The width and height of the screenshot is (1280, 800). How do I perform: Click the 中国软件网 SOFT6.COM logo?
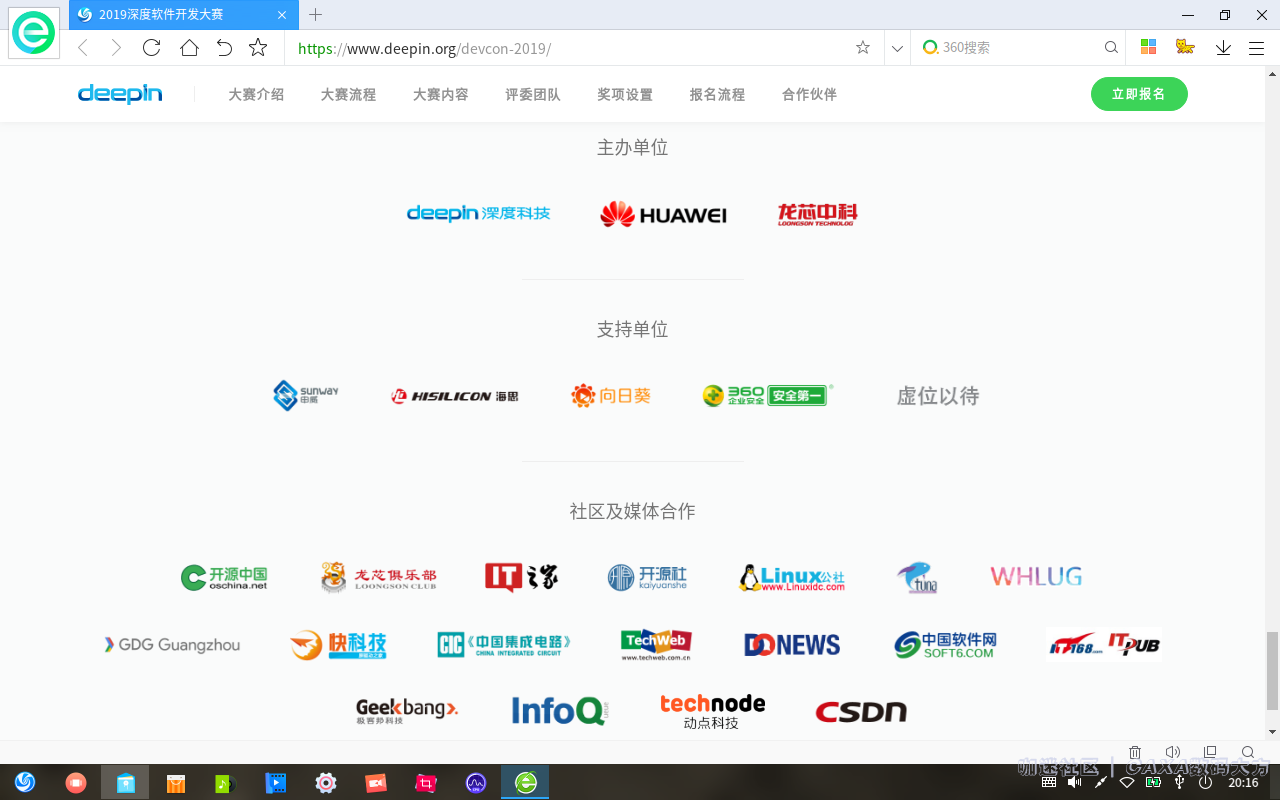(x=946, y=645)
